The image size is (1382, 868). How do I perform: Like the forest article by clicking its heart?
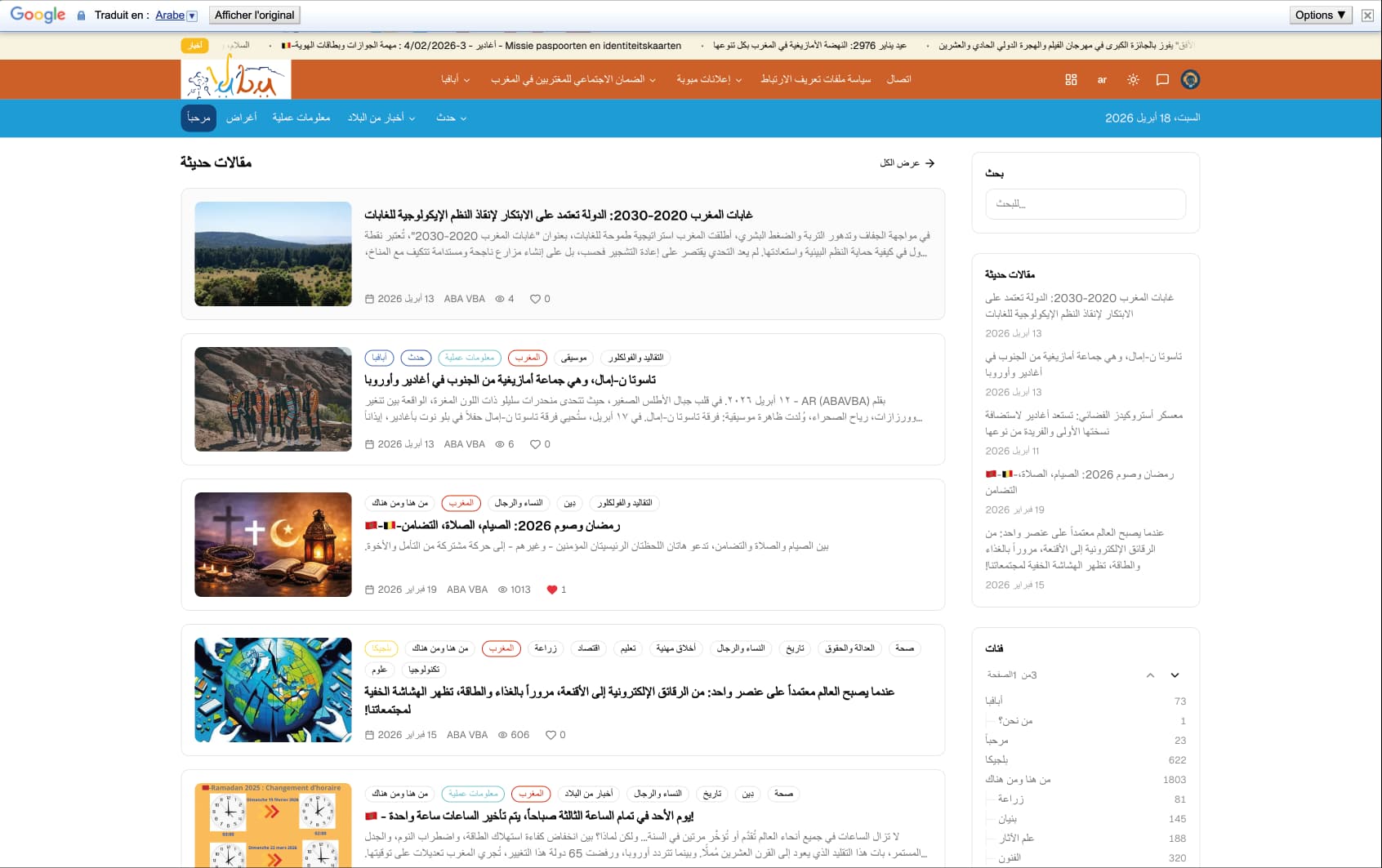[x=535, y=299]
